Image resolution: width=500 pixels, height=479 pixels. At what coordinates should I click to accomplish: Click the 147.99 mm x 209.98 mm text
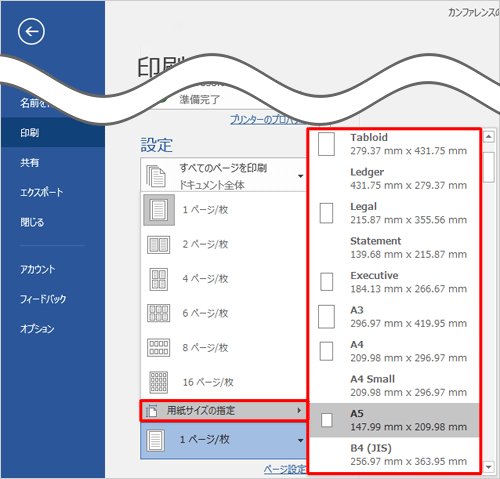[408, 427]
